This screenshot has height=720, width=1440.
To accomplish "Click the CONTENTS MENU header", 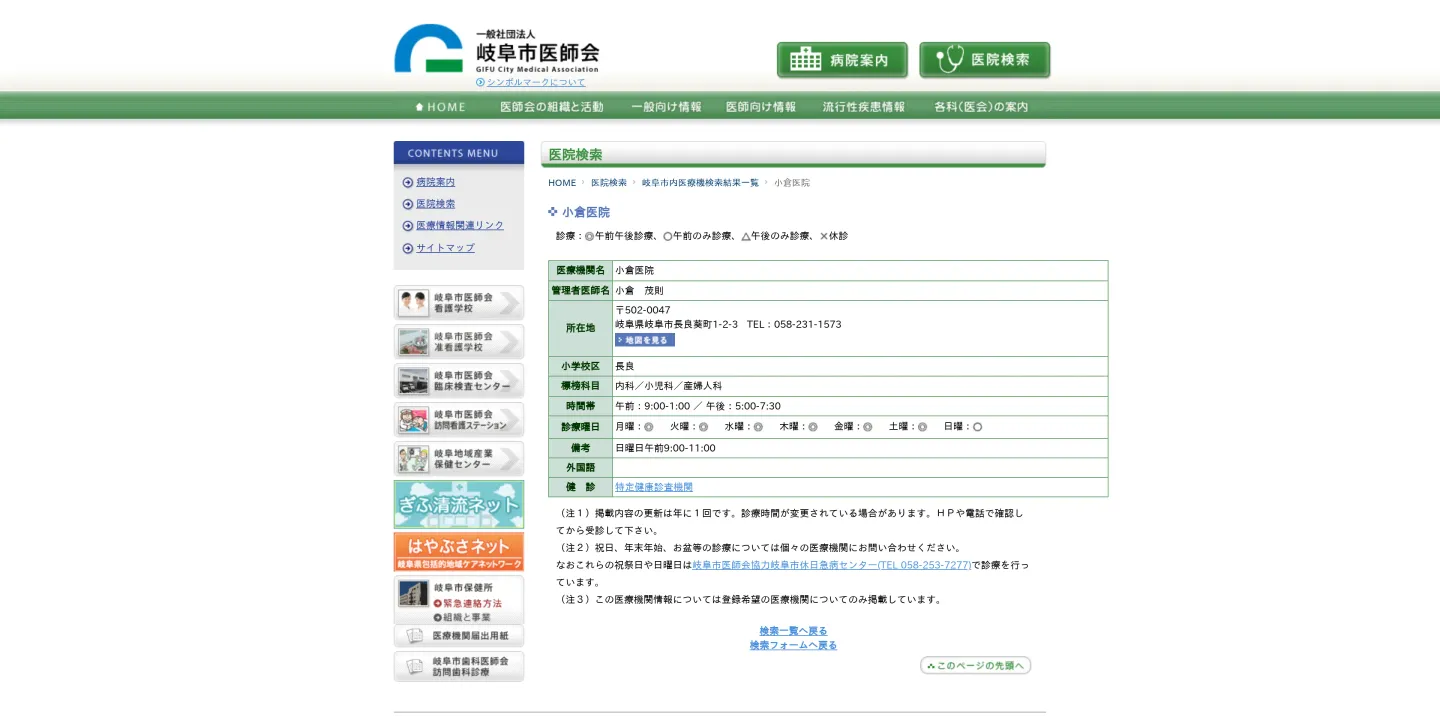I will click(459, 153).
